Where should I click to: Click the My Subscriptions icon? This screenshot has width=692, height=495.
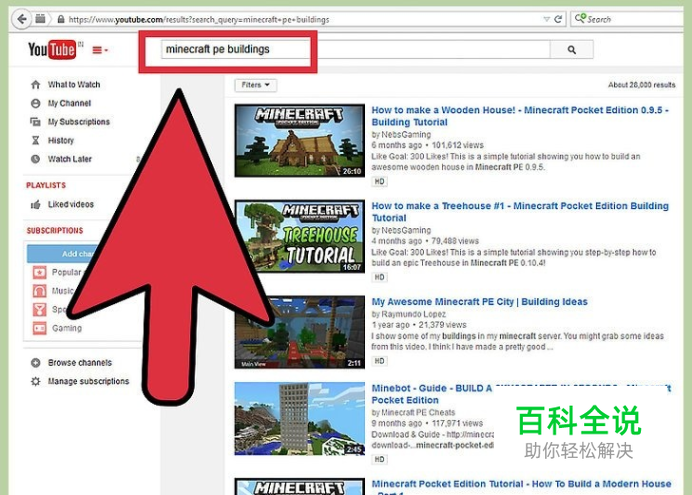[x=35, y=122]
